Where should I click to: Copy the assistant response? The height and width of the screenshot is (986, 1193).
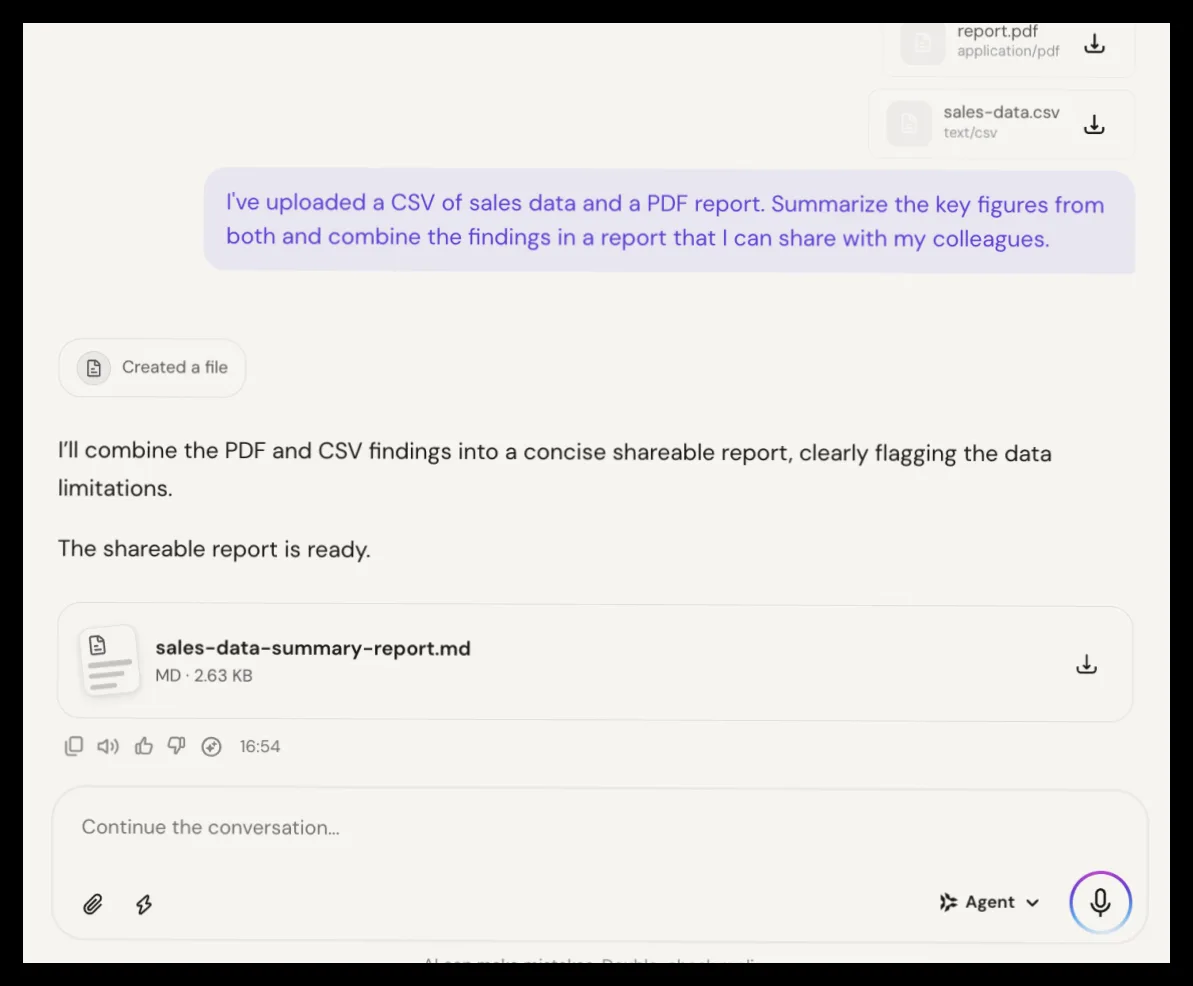(x=74, y=746)
